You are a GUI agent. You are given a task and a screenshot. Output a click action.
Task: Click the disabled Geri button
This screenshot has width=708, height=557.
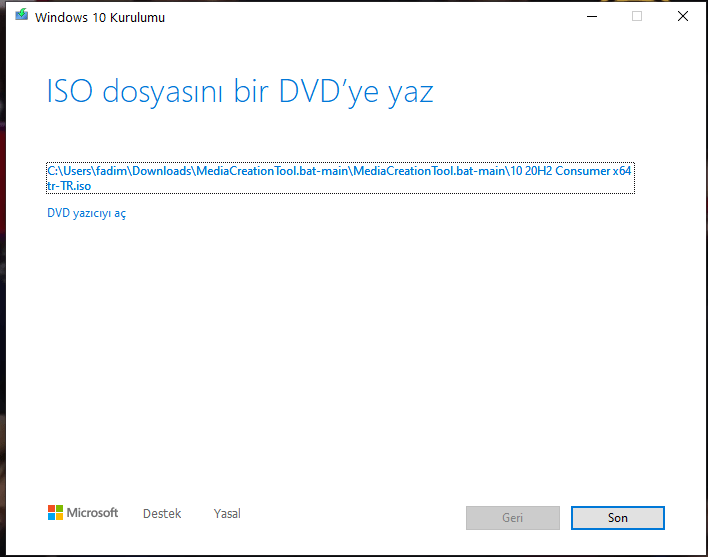(x=512, y=518)
